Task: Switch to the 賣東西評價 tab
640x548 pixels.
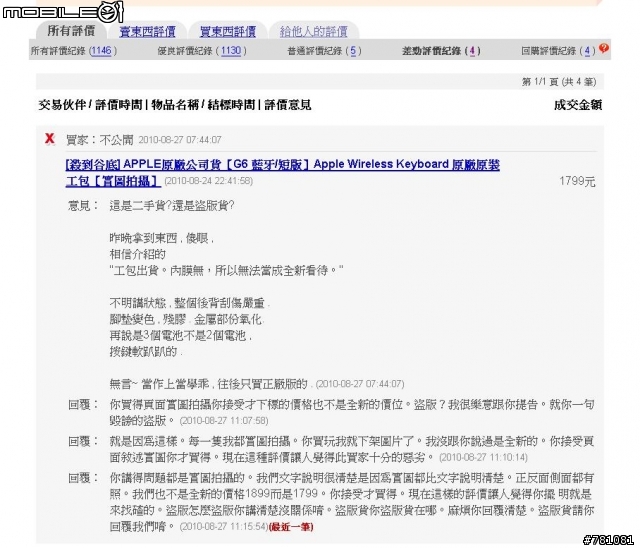Action: pos(147,31)
